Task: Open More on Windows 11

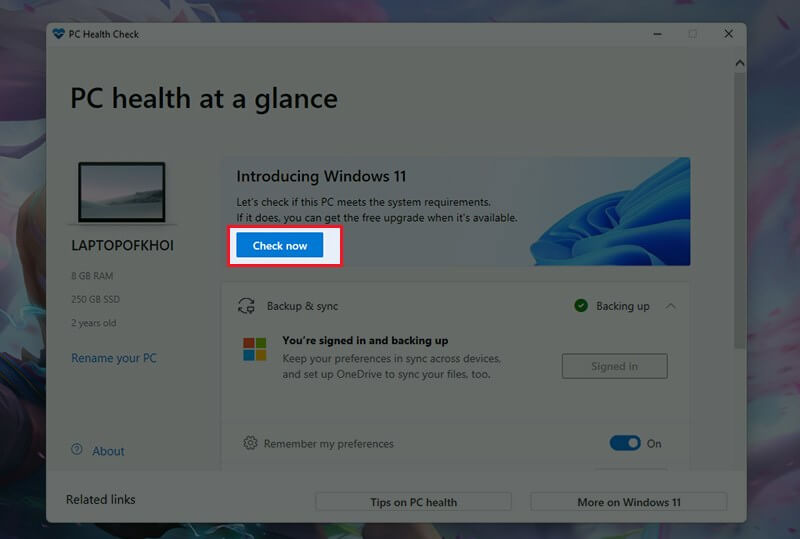Action: pyautogui.click(x=628, y=502)
